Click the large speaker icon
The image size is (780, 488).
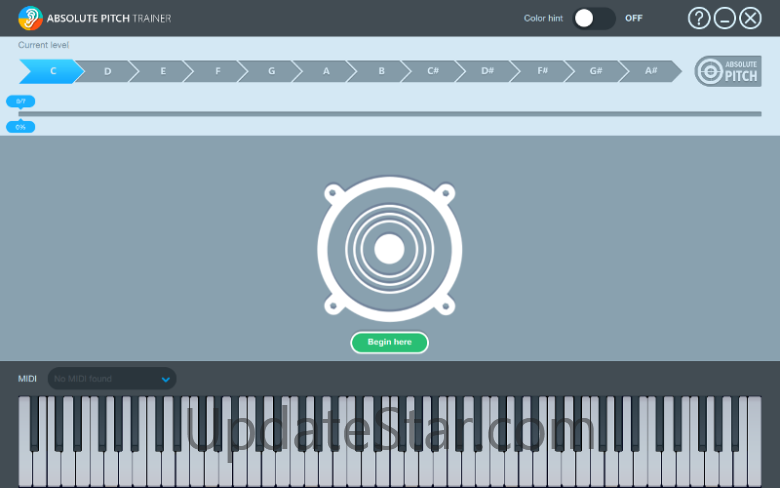pyautogui.click(x=390, y=249)
